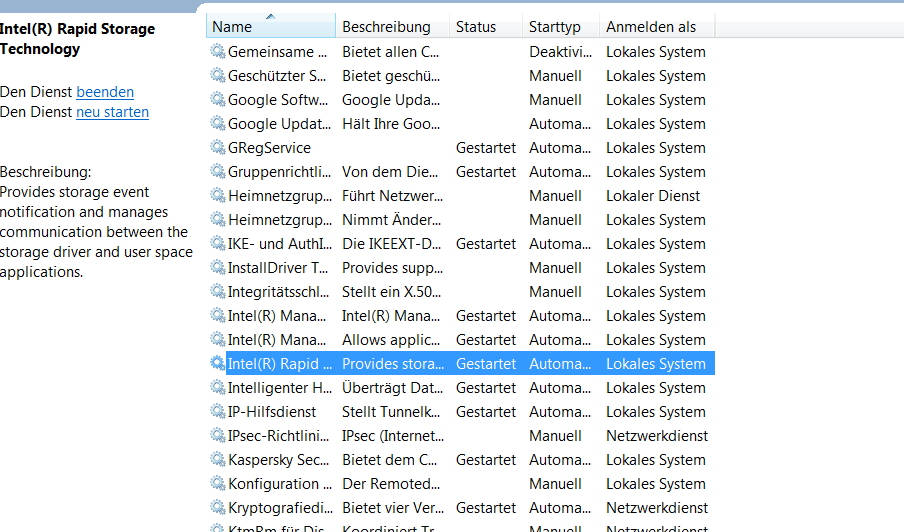
Task: Restart the service via 'neu starten' link
Action: point(112,112)
